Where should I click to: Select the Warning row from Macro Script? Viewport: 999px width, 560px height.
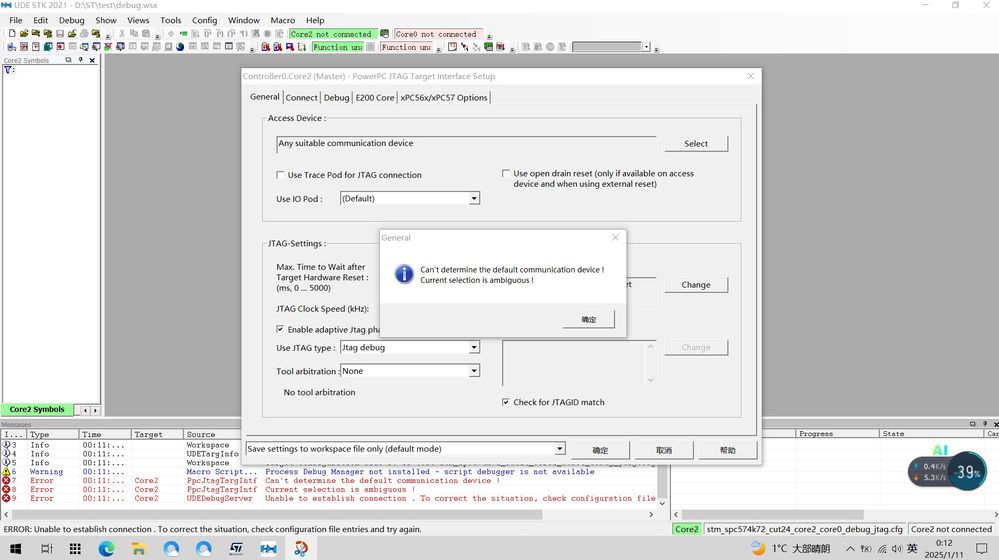[329, 472]
